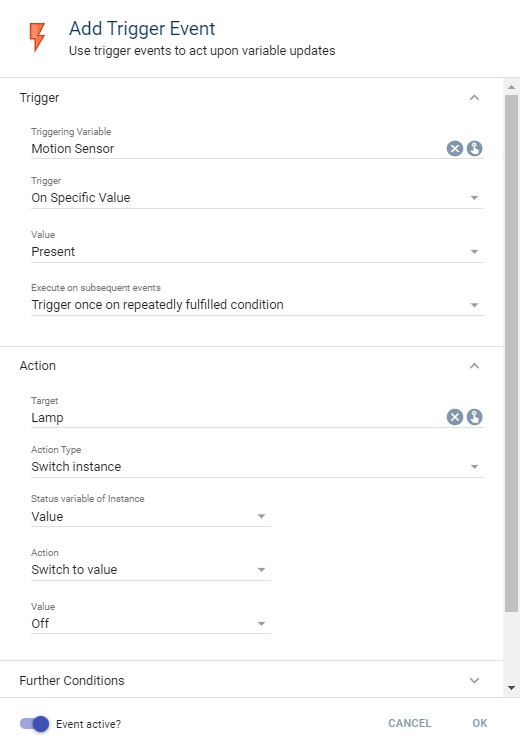Click the CANCEL button
The image size is (520, 749).
[410, 723]
